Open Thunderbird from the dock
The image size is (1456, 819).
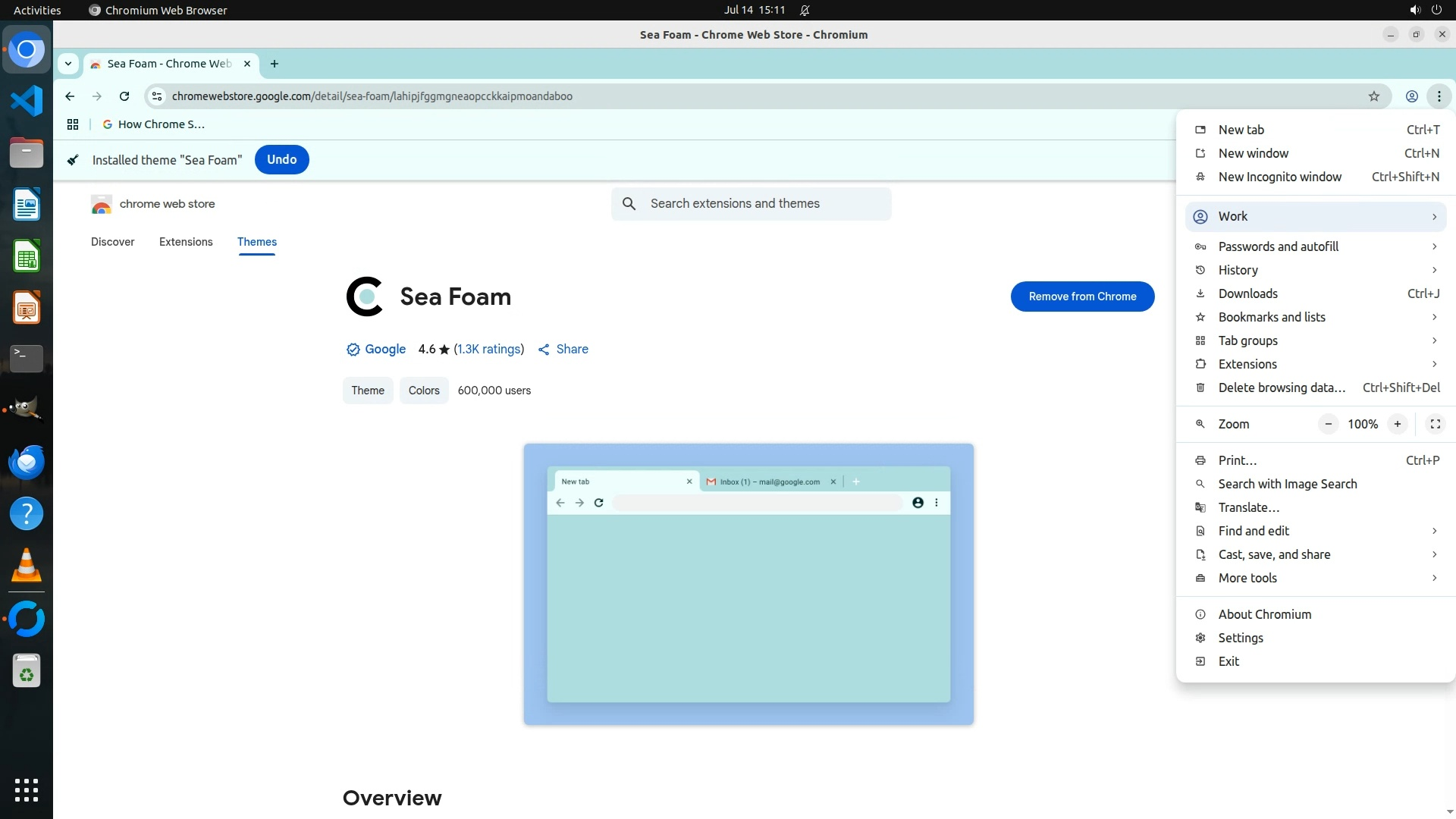[27, 462]
